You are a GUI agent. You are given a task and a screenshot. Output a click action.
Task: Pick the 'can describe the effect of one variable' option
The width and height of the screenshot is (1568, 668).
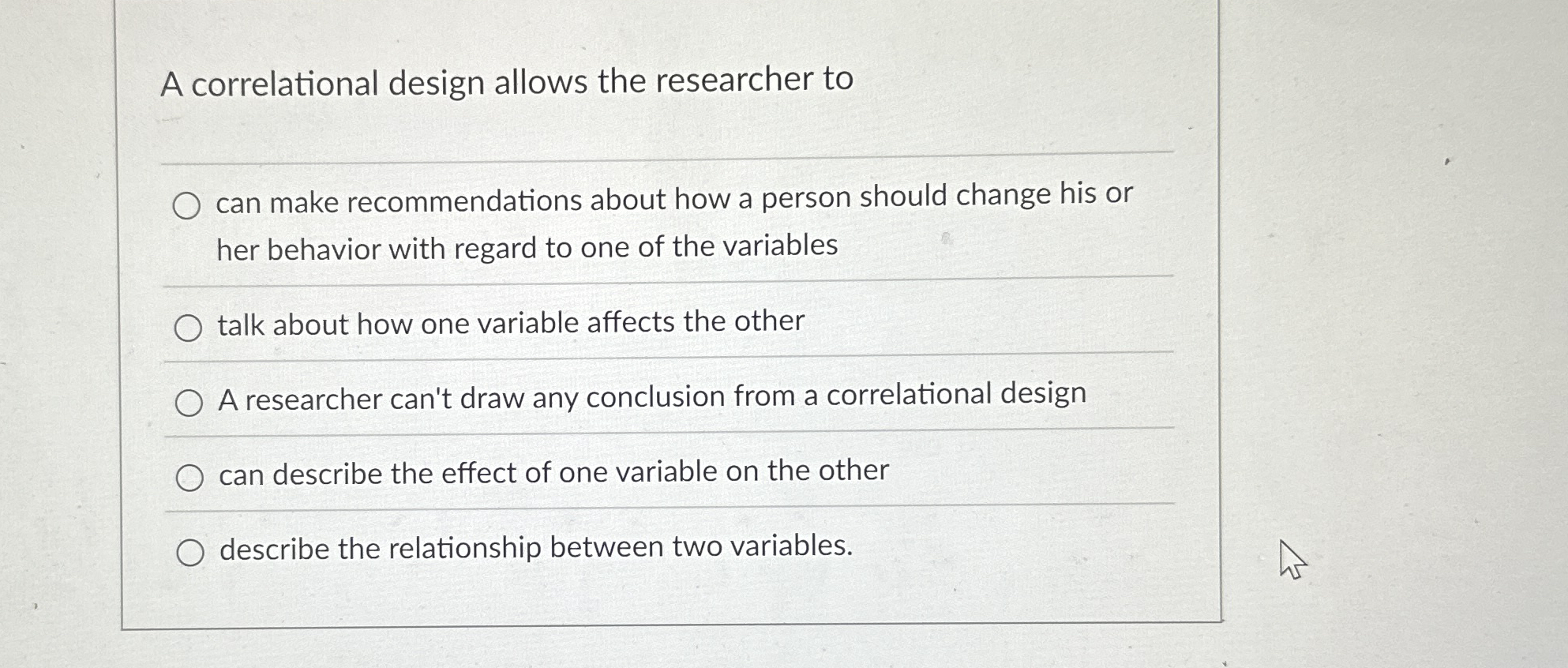[x=553, y=472]
